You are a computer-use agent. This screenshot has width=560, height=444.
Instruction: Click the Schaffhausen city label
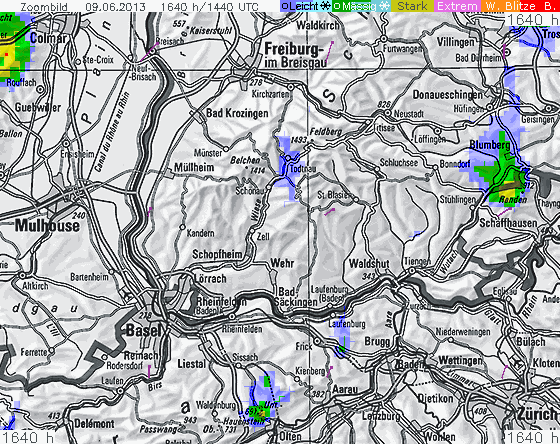click(508, 224)
